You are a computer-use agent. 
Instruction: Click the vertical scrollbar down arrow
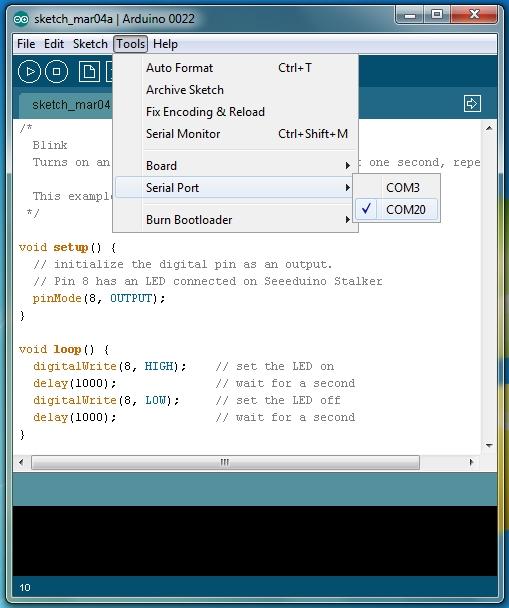tap(489, 446)
